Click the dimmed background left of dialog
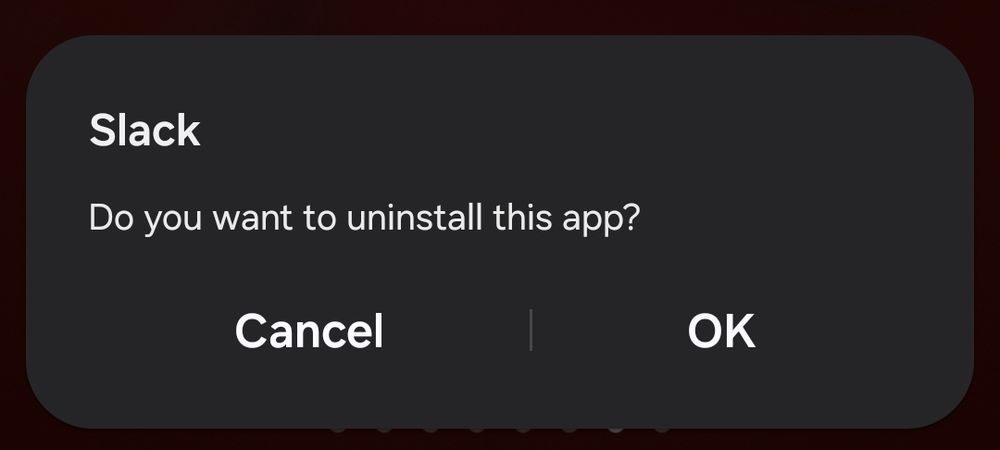The image size is (1000, 450). tap(12, 229)
